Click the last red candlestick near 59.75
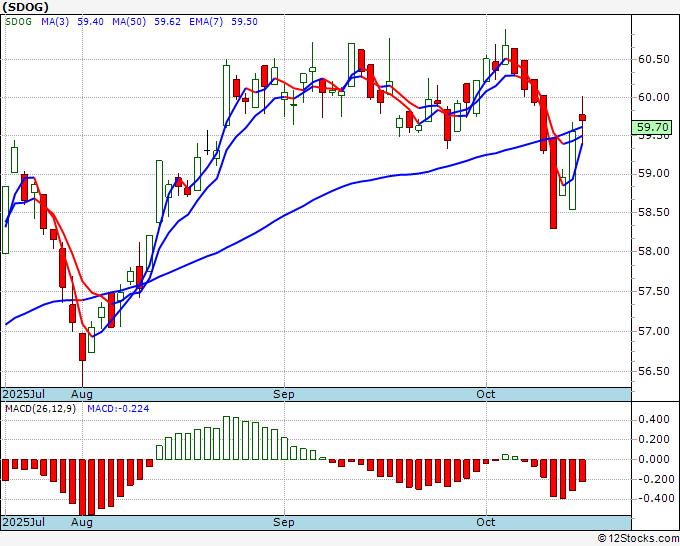This screenshot has width=680, height=546. pos(582,118)
